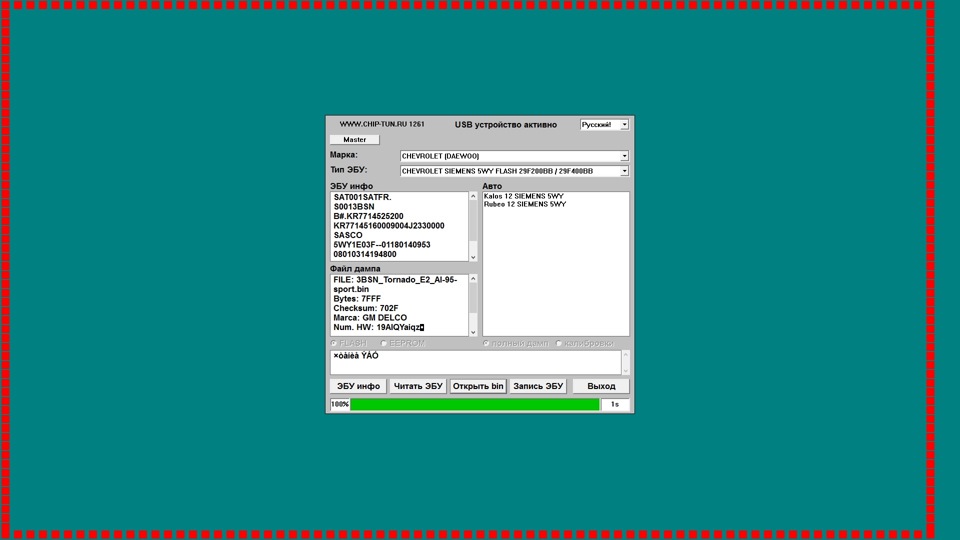Viewport: 960px width, 540px height.
Task: Click the Открыть bin button
Action: tap(478, 386)
